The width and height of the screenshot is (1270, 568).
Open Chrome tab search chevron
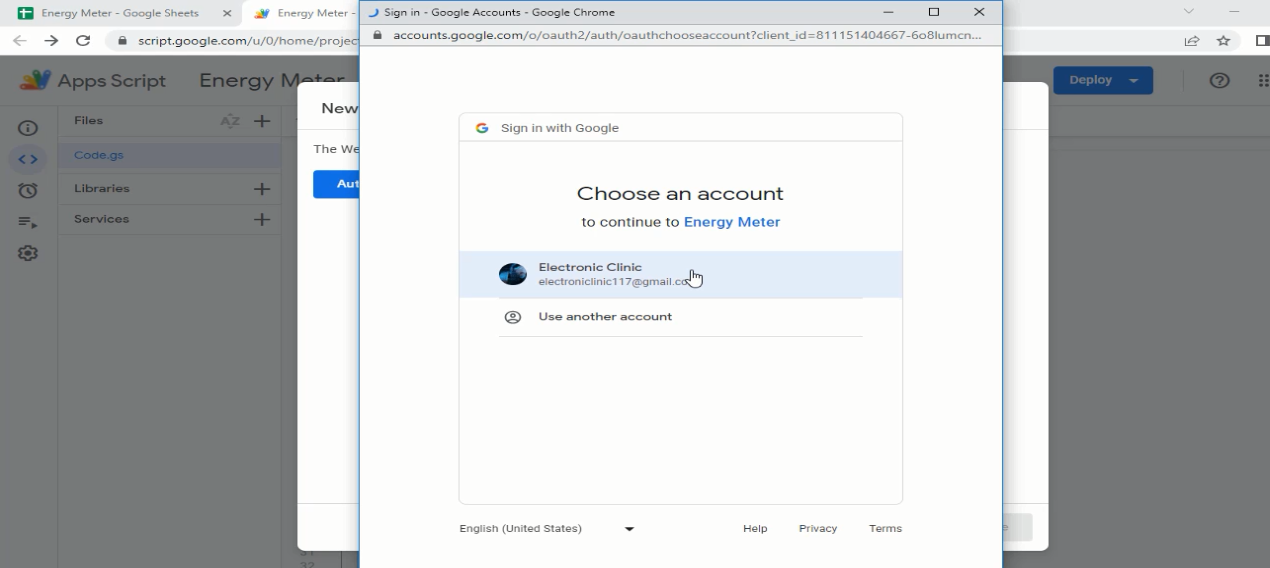point(1189,12)
